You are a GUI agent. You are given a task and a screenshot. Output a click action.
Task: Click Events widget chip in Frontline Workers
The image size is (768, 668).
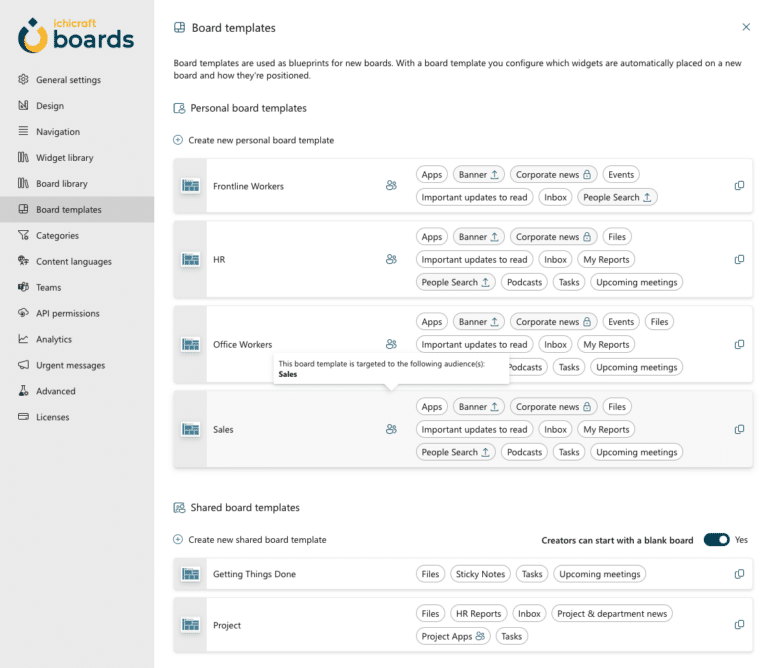pyautogui.click(x=621, y=175)
